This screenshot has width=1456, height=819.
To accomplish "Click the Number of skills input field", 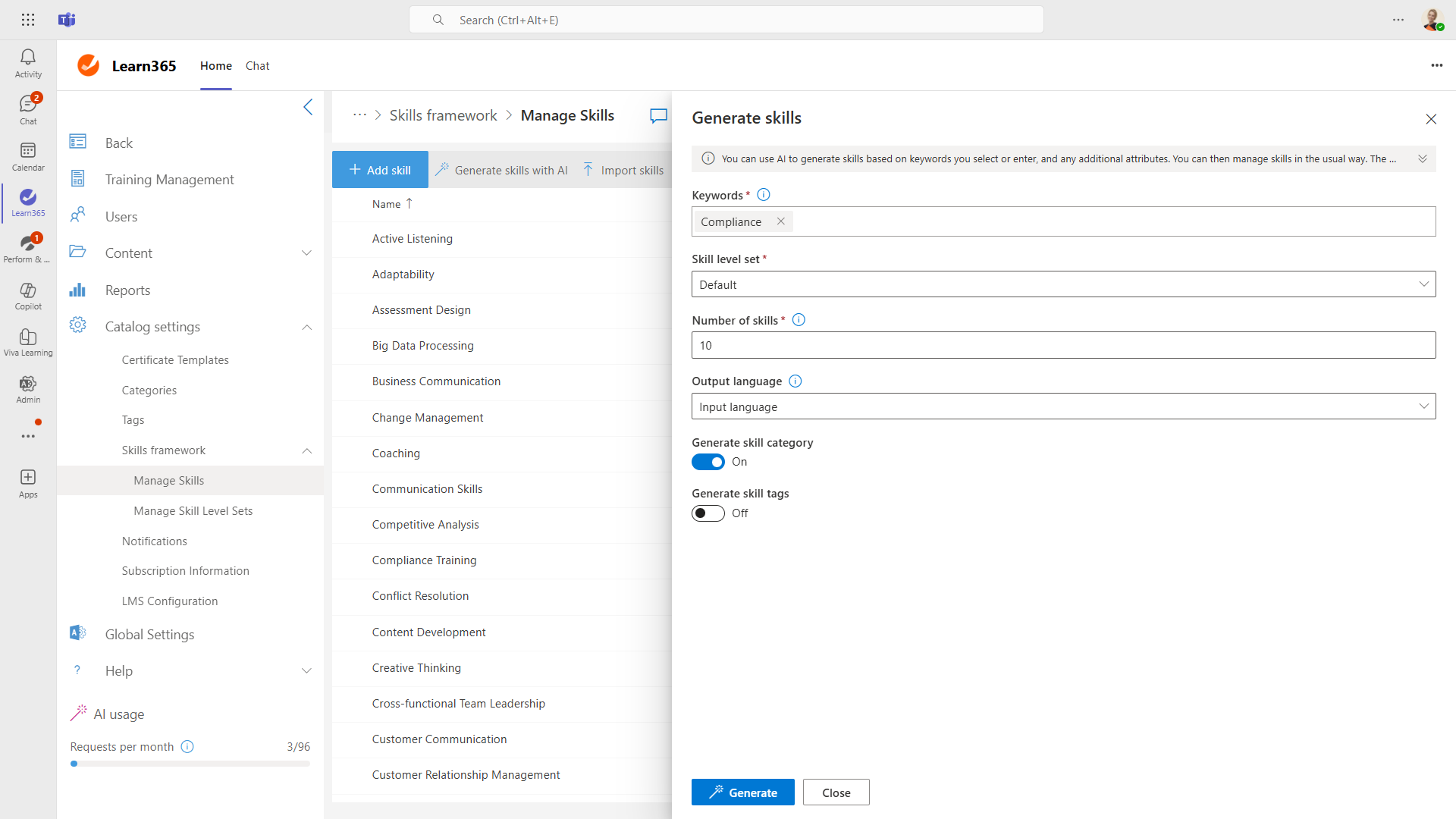I will (x=1063, y=345).
